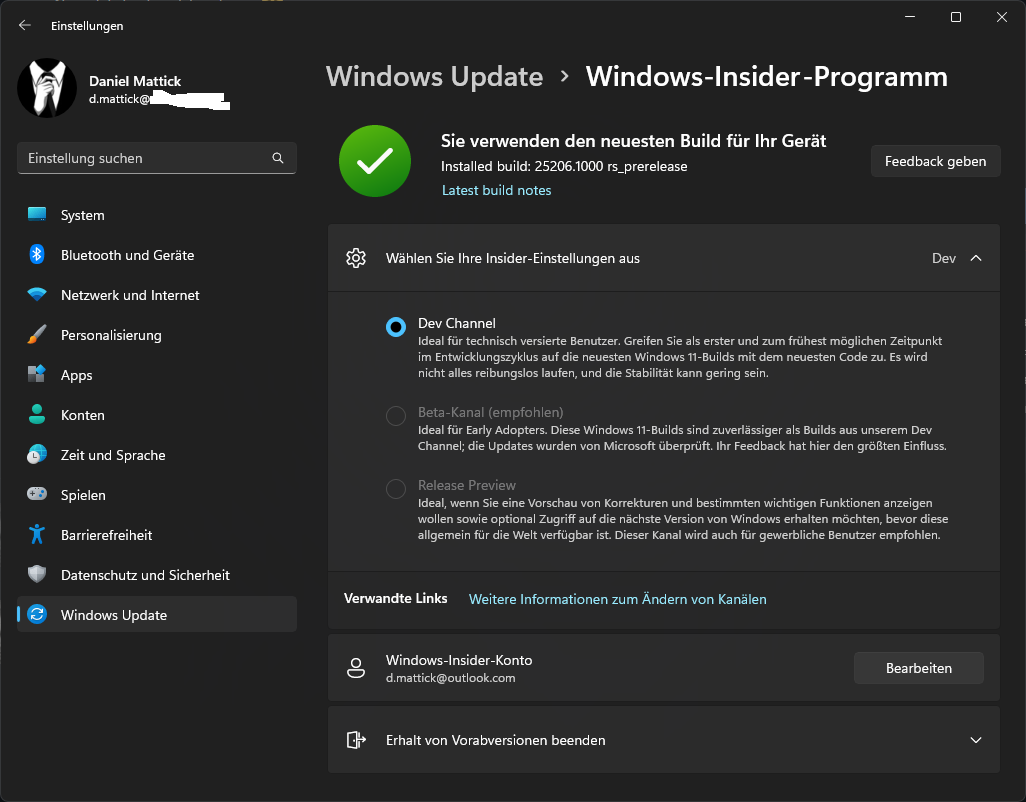Click the Installed build 25206.1000 text
The height and width of the screenshot is (802, 1026).
(x=564, y=166)
